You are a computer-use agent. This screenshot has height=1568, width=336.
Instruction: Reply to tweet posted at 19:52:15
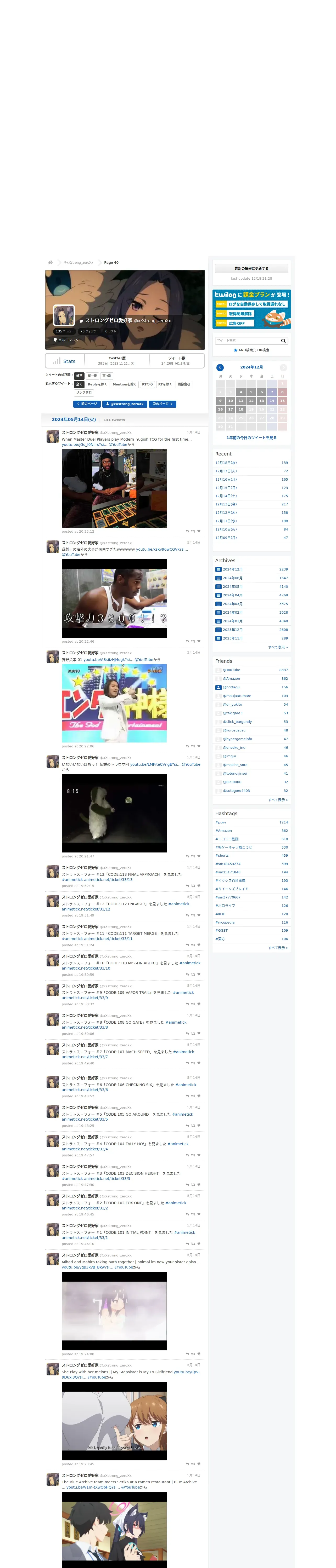tap(187, 886)
